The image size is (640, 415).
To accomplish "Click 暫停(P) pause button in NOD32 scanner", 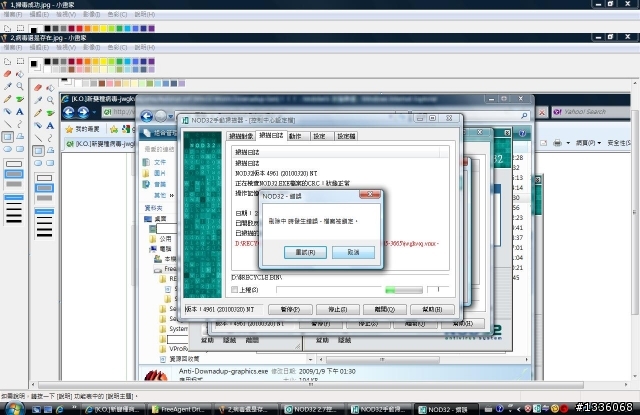I will (290, 310).
